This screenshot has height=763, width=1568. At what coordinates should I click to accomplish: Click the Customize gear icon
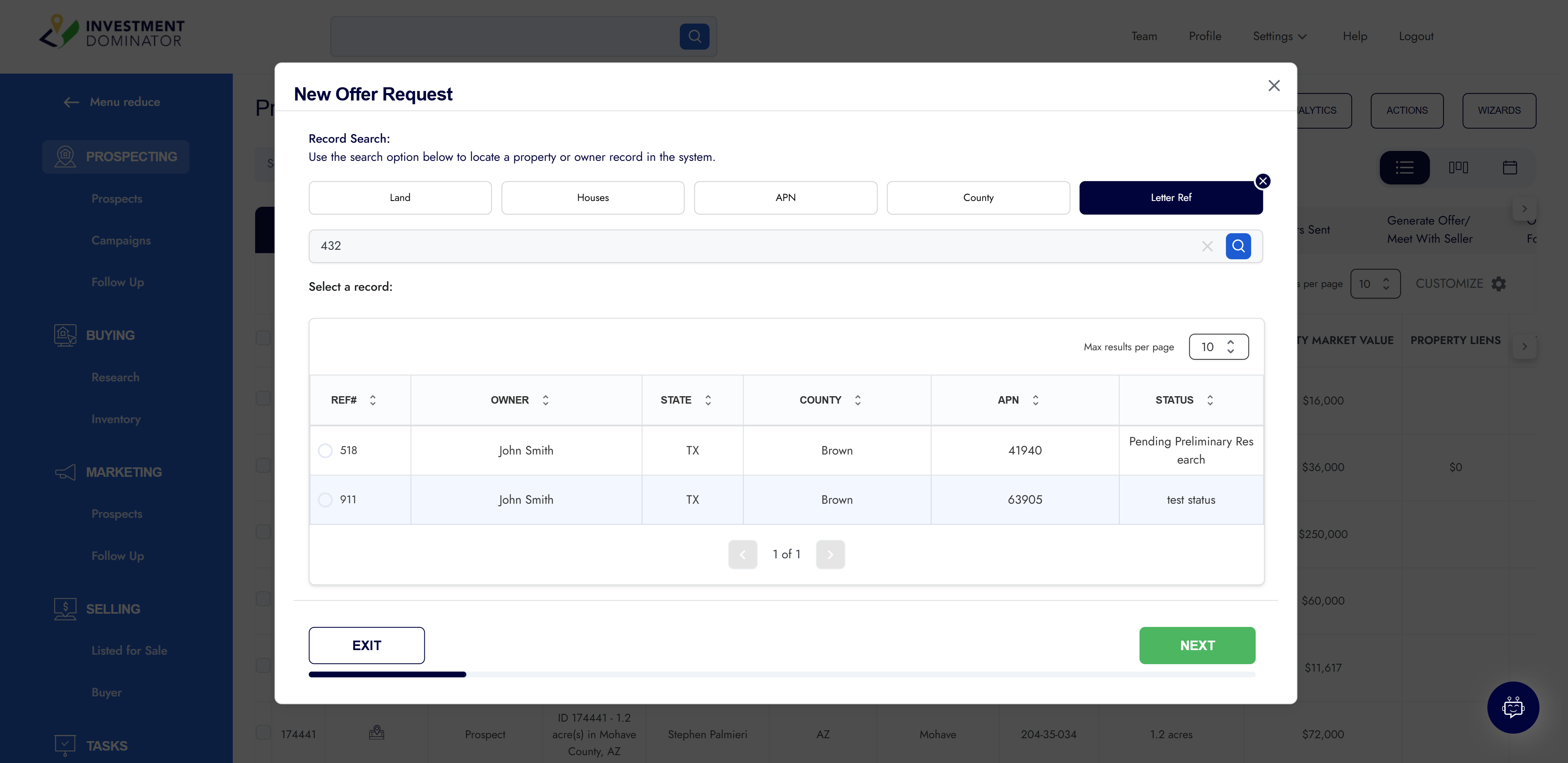(x=1499, y=283)
